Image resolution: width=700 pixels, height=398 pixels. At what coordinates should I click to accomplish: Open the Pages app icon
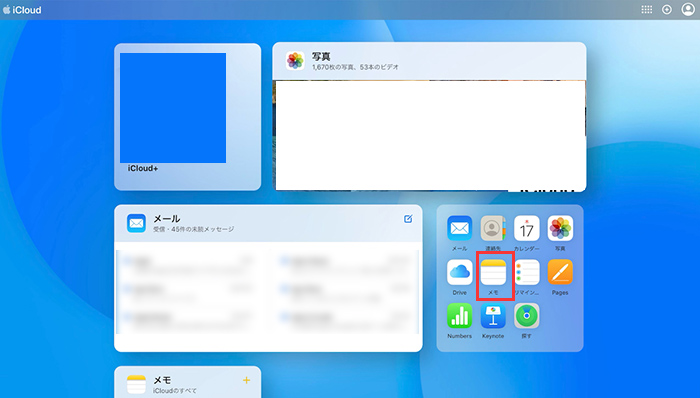(560, 272)
